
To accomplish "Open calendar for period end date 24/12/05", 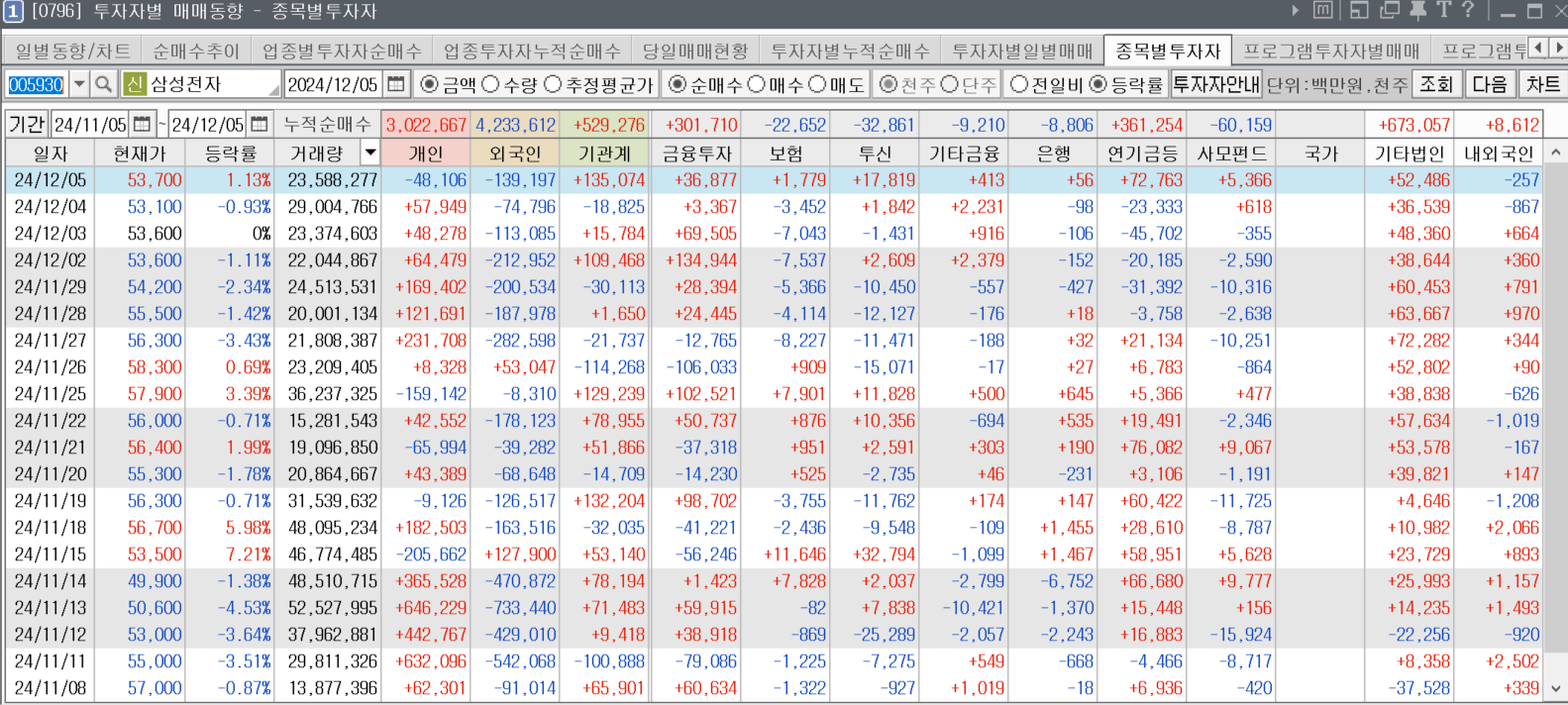I will 259,125.
